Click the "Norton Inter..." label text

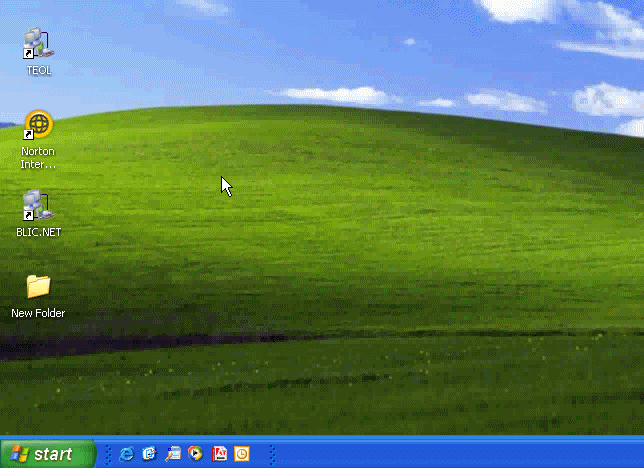(x=38, y=158)
